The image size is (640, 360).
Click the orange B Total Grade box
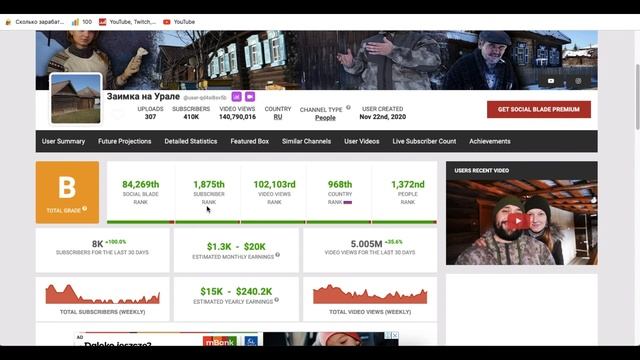point(67,192)
